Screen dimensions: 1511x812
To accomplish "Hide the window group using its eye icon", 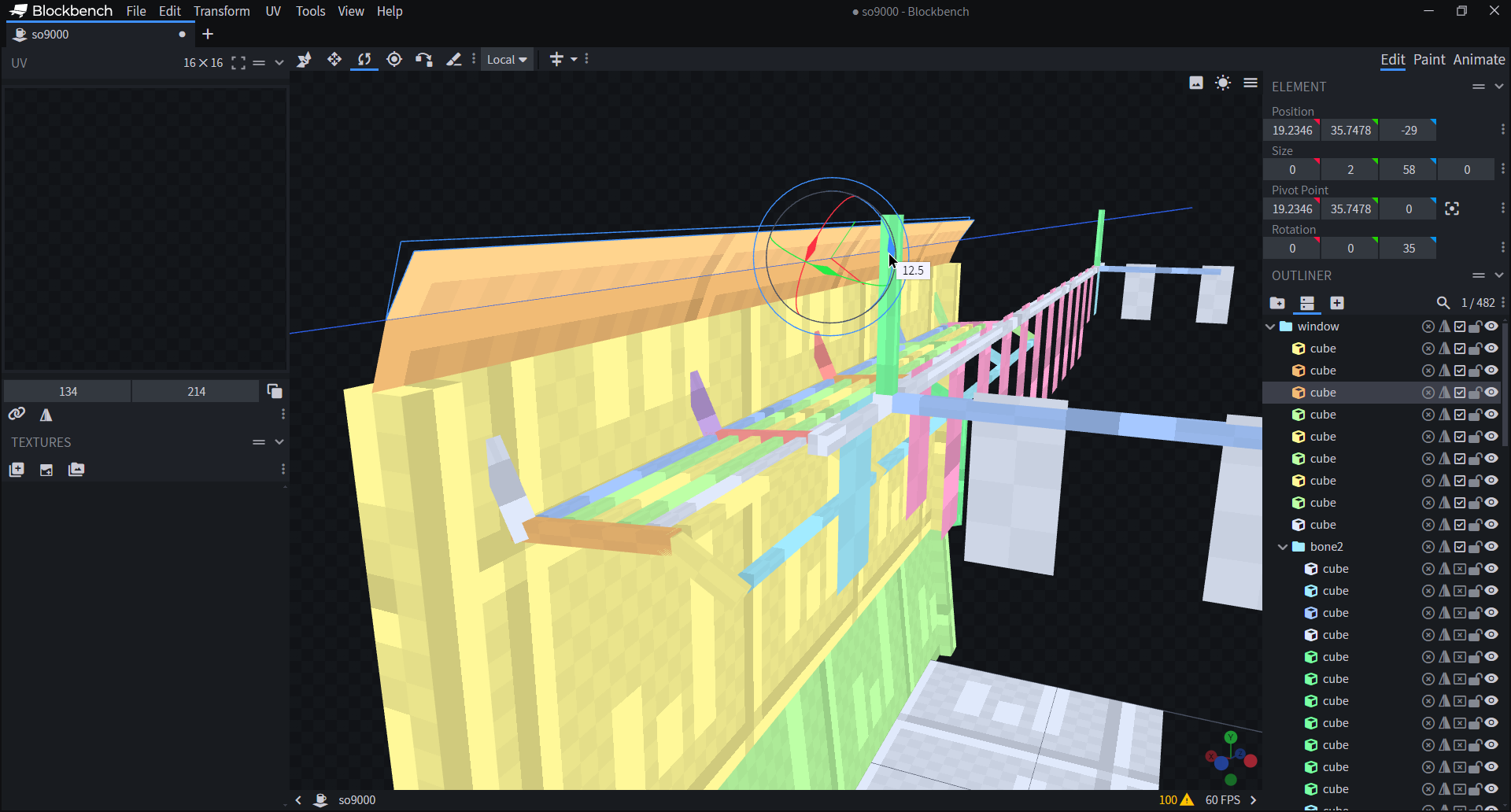I will 1491,327.
